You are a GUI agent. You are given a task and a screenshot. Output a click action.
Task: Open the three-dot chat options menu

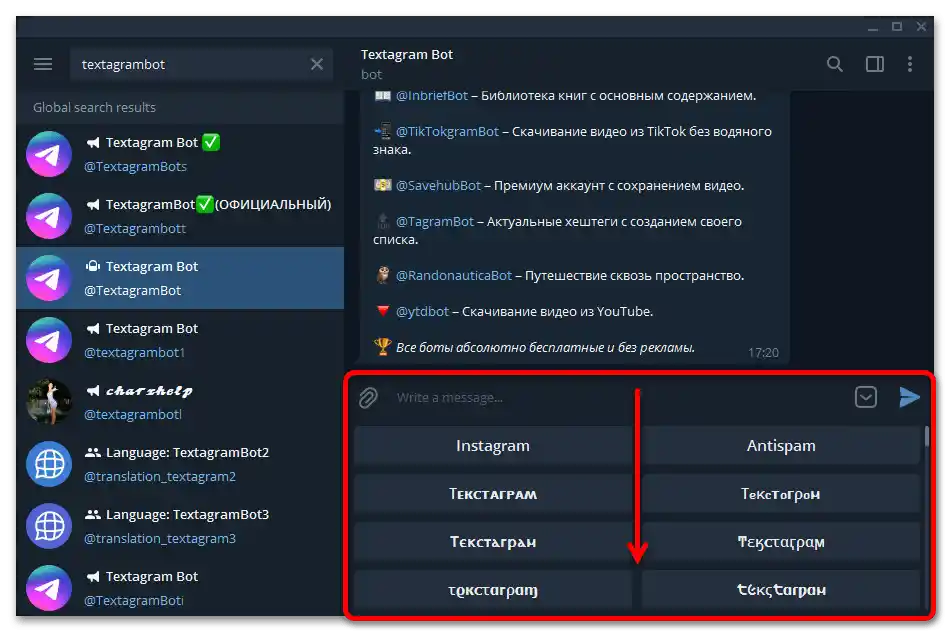(x=909, y=64)
